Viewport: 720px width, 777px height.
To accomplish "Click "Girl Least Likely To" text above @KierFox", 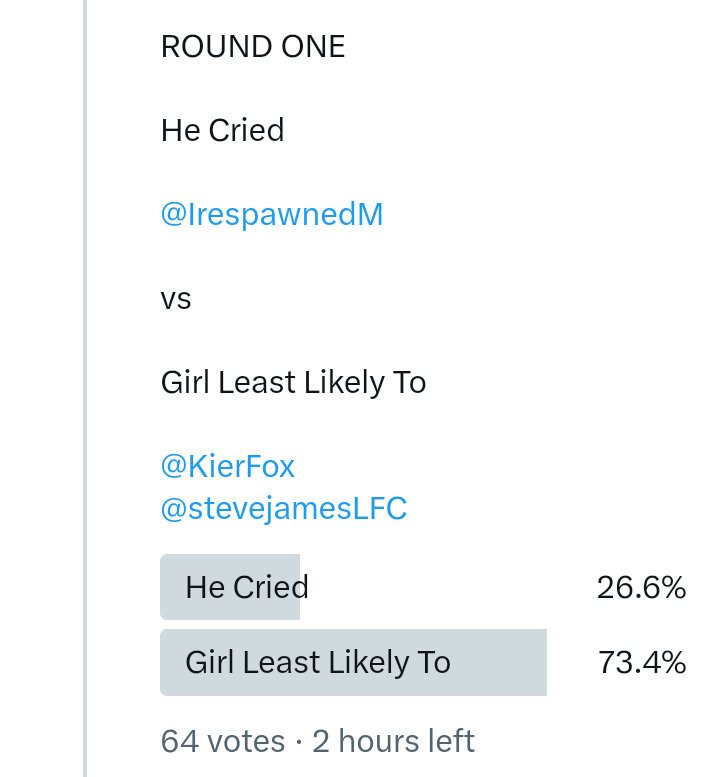I will tap(294, 383).
